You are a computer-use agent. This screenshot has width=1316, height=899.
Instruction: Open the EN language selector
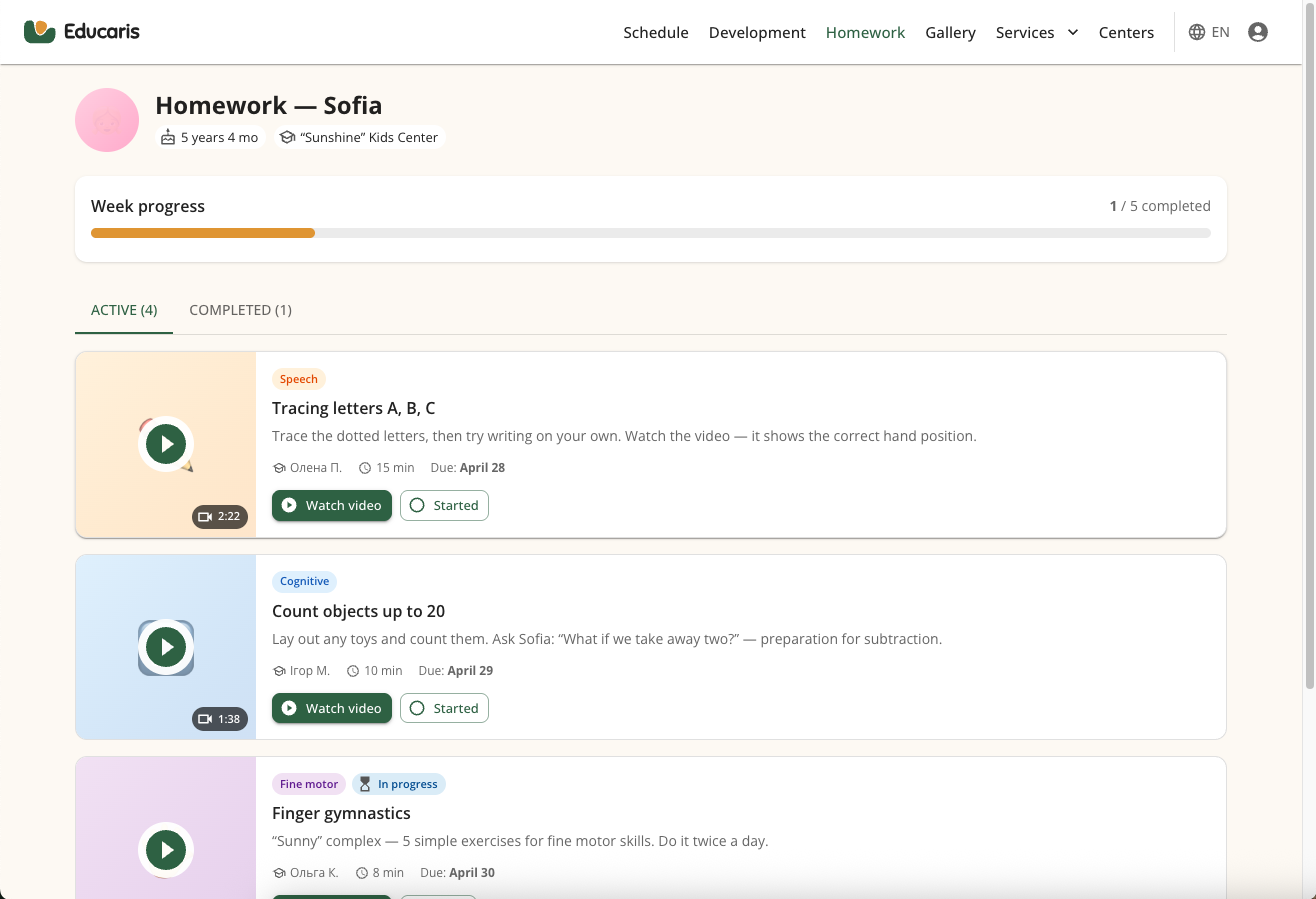(x=1220, y=32)
